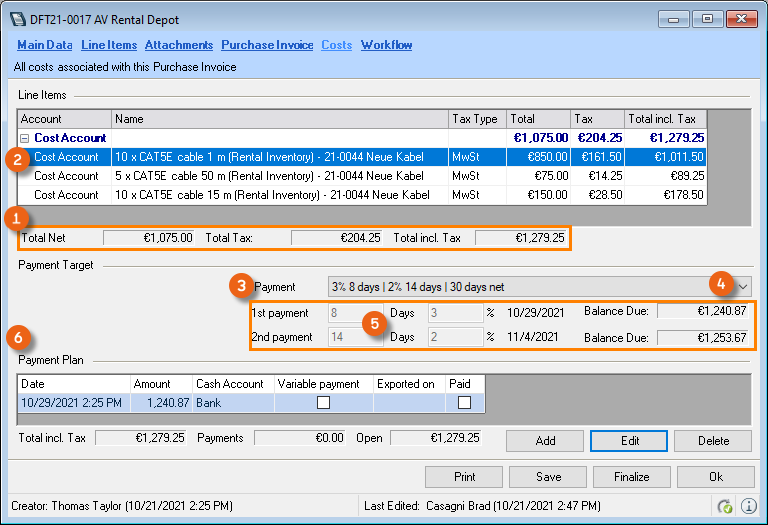Click the Tax Type column header

pos(475,119)
